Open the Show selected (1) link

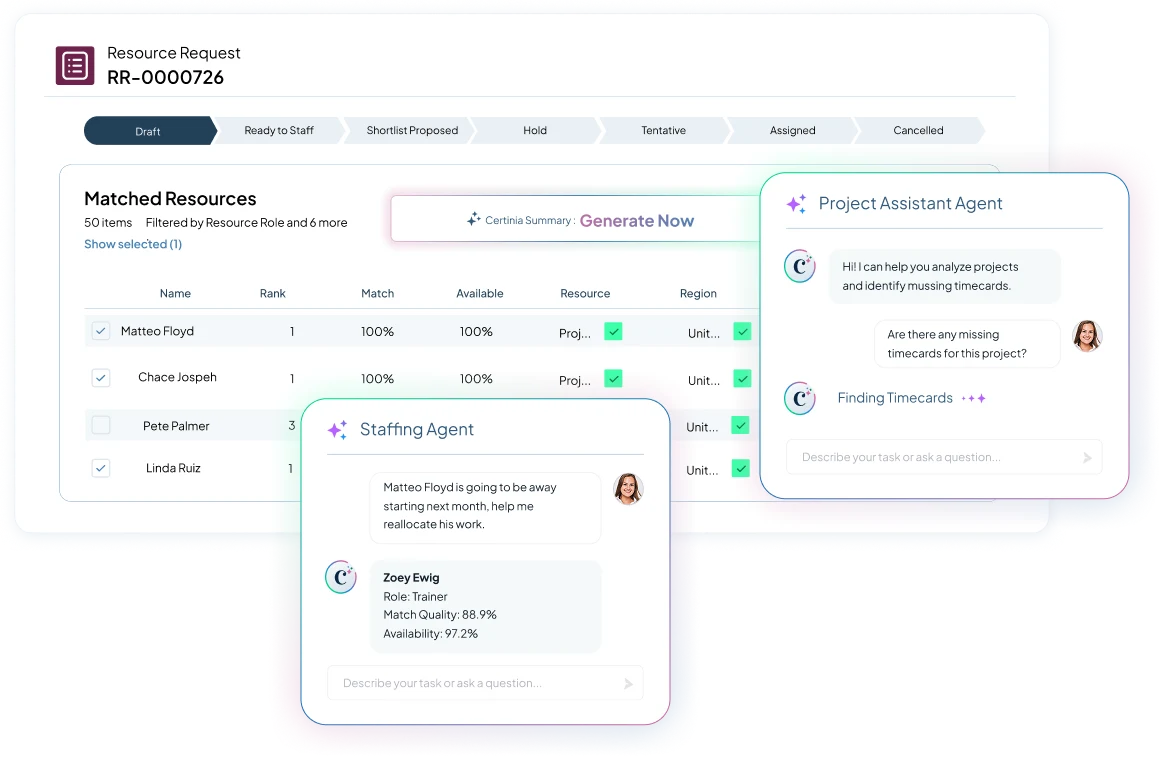133,244
